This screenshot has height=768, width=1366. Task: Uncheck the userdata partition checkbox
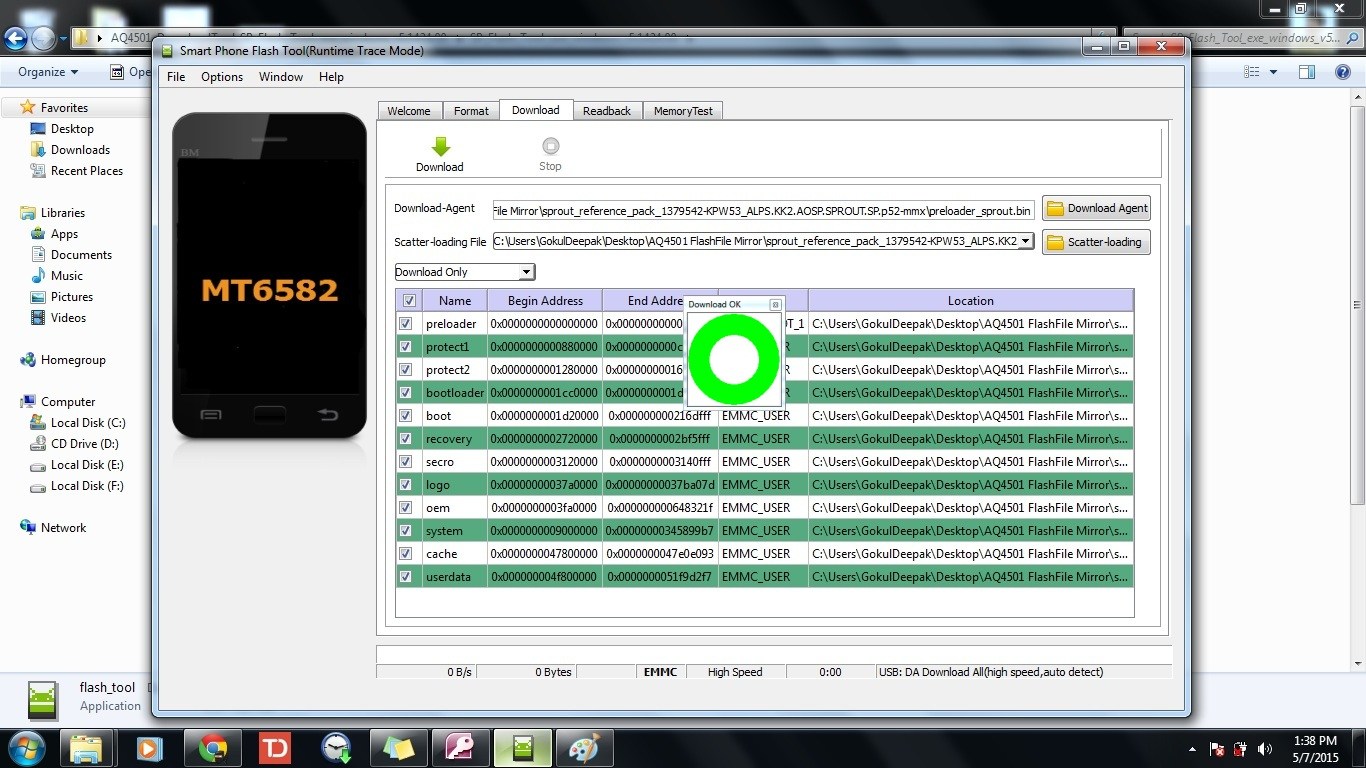click(x=405, y=576)
